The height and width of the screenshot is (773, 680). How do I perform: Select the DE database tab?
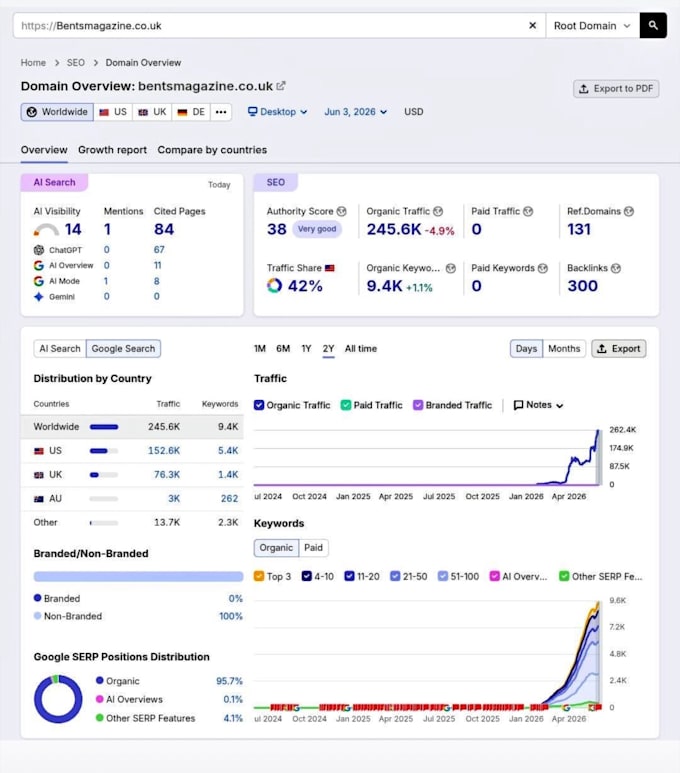click(x=191, y=112)
